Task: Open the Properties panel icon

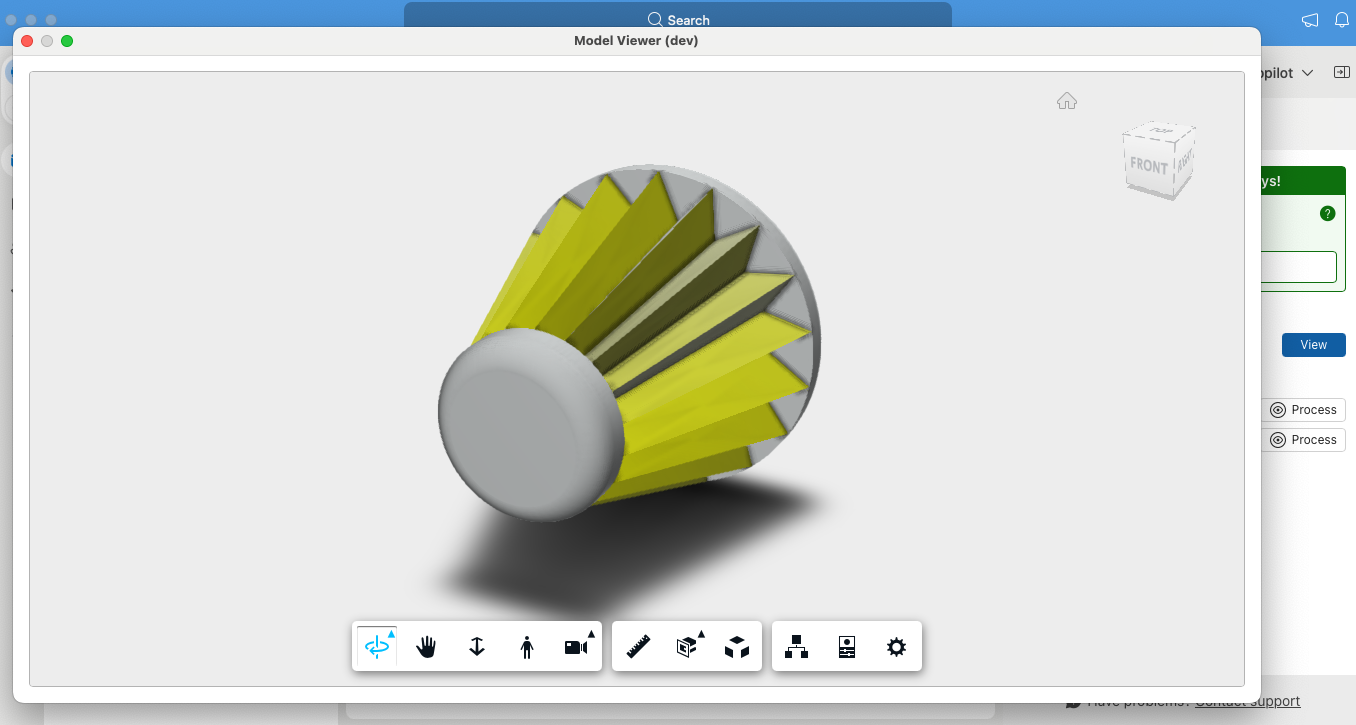Action: pos(847,647)
